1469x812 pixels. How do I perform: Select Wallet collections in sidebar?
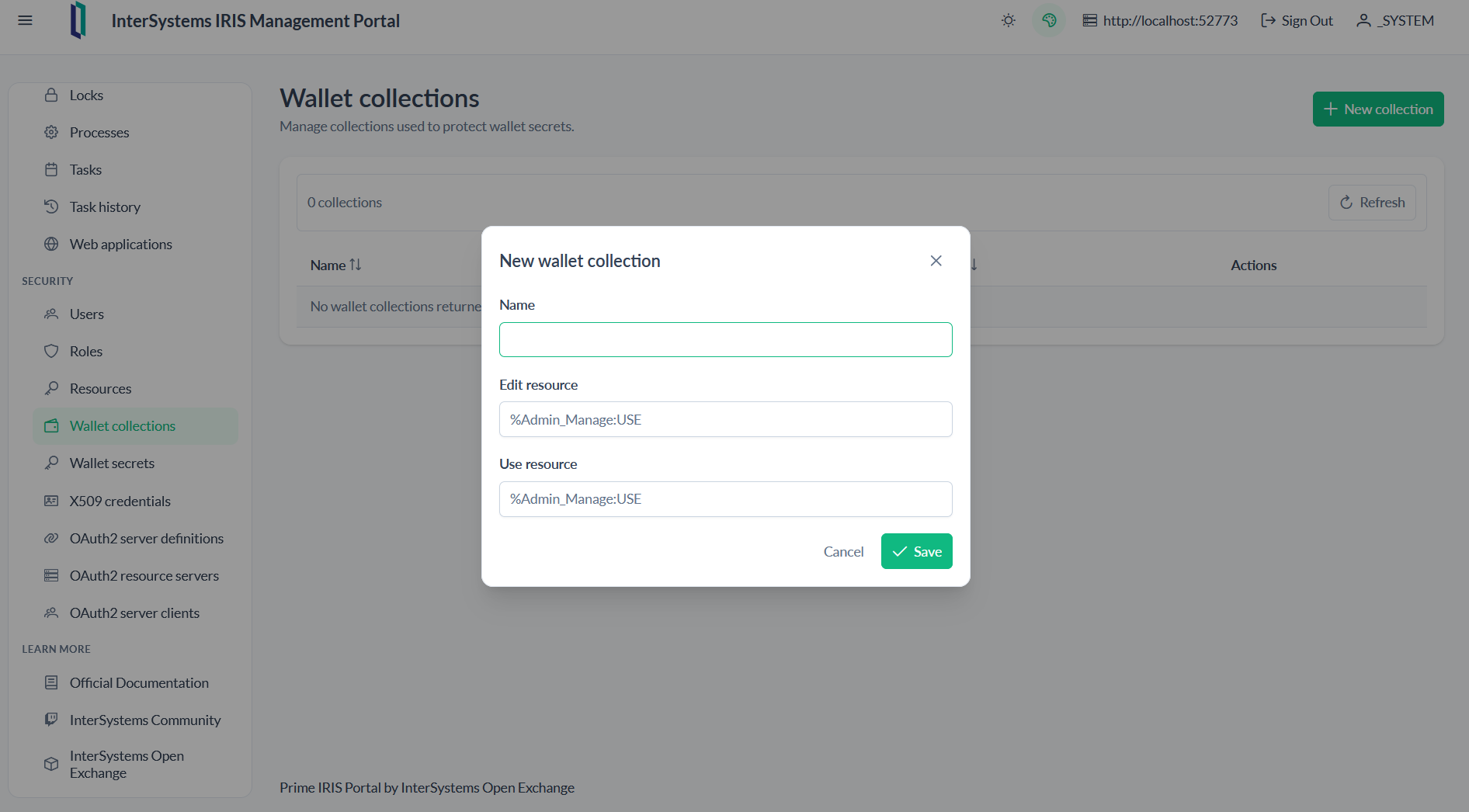[136, 425]
